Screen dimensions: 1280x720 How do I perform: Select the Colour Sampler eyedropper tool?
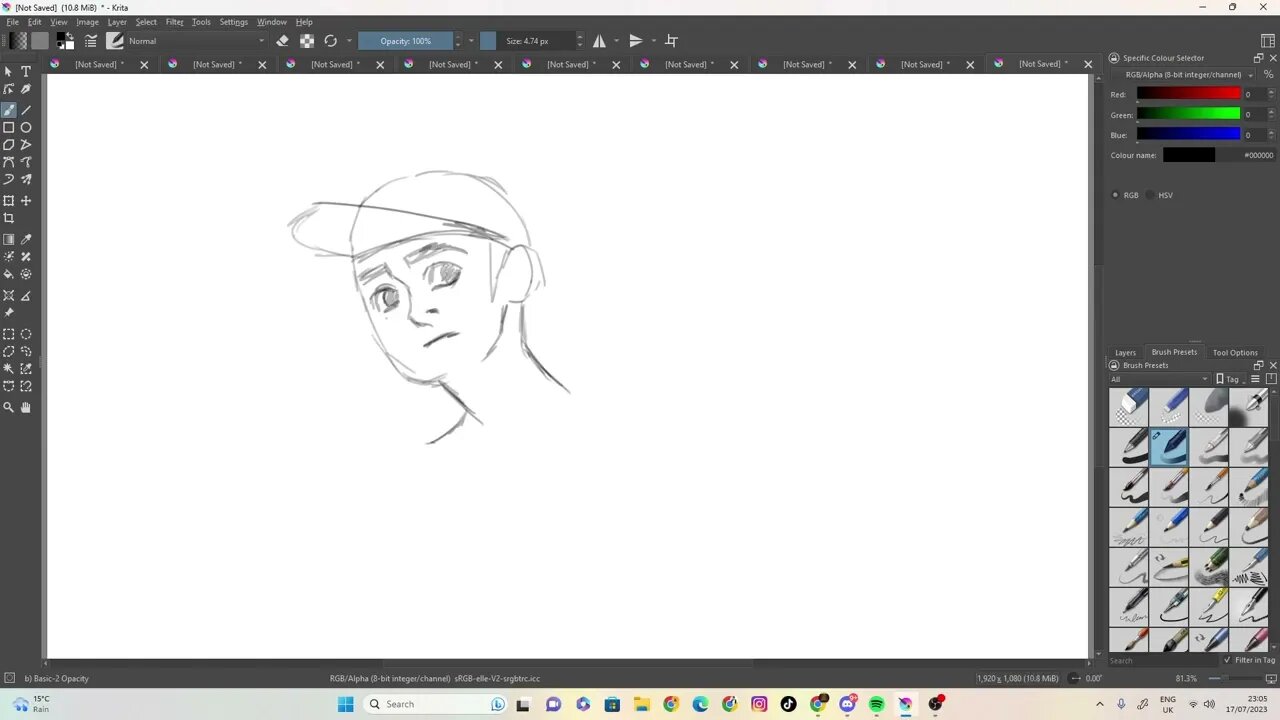click(26, 240)
